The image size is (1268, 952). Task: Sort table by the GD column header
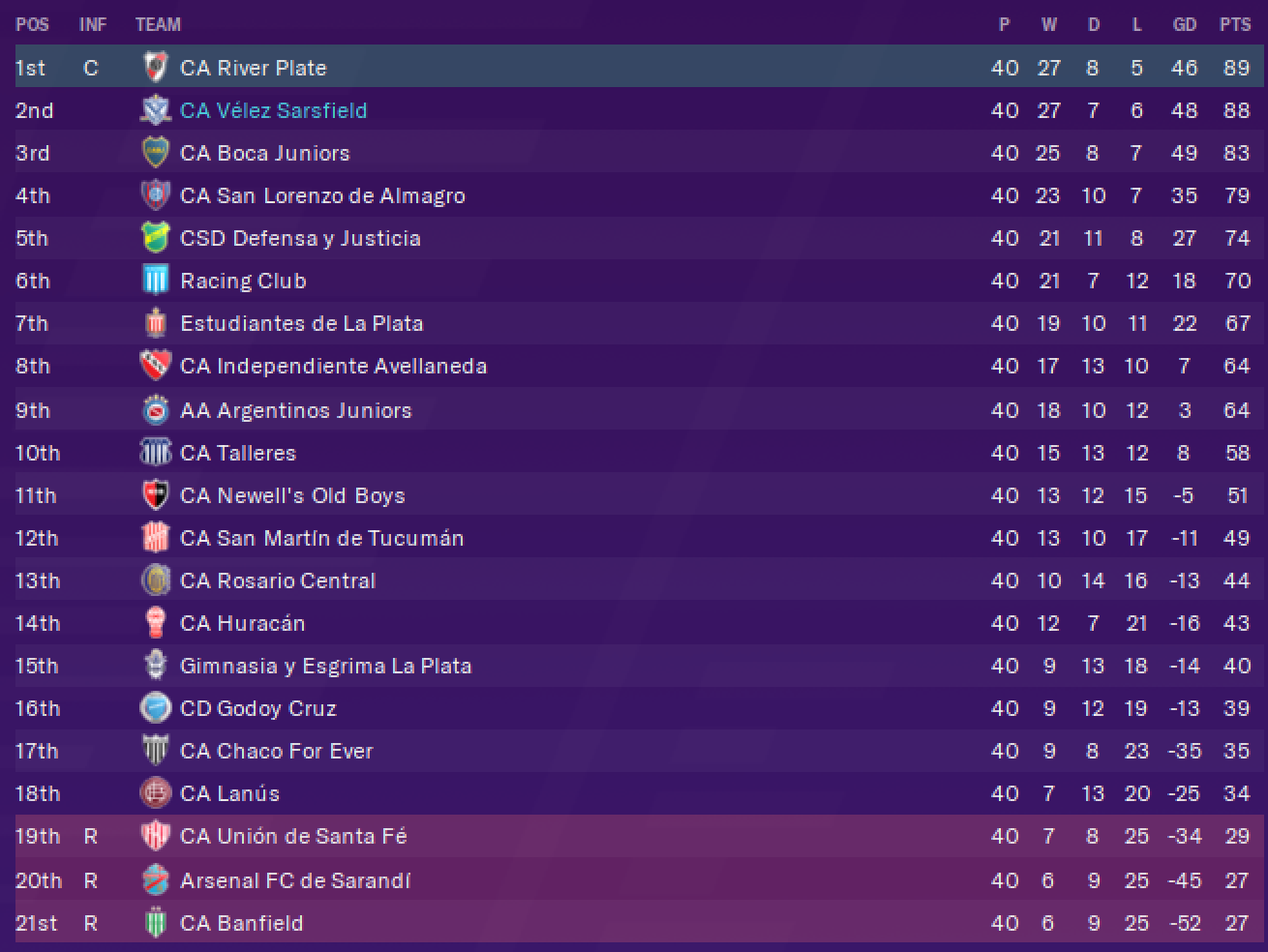click(x=1184, y=24)
